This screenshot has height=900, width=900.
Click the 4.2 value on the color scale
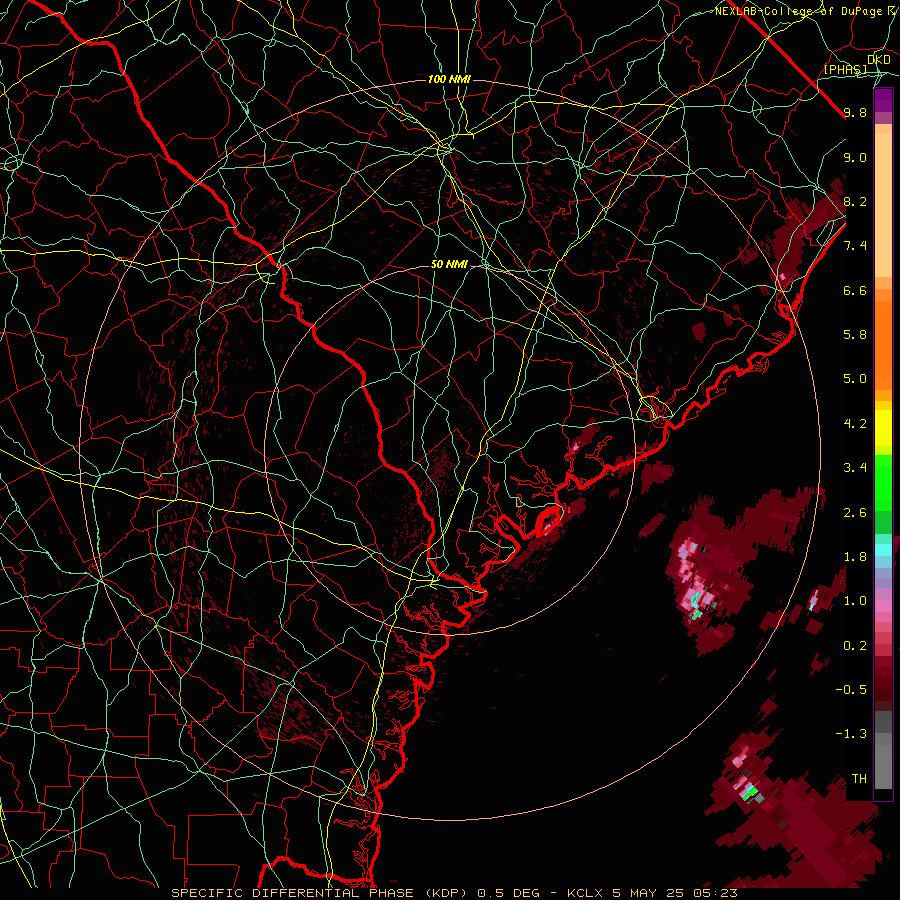pos(855,424)
